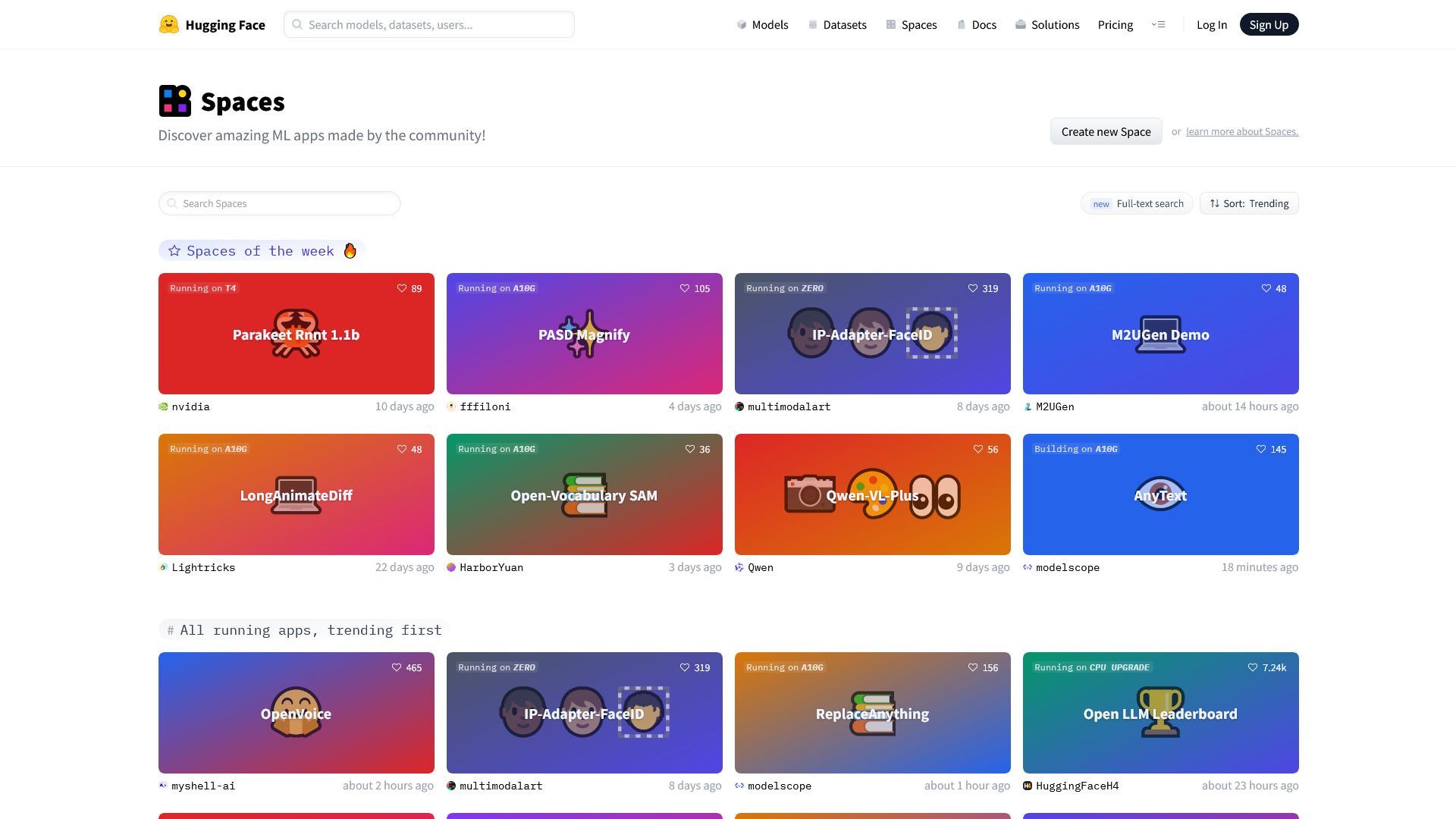Focus the search models, datasets, users field
This screenshot has width=1456, height=819.
click(428, 24)
